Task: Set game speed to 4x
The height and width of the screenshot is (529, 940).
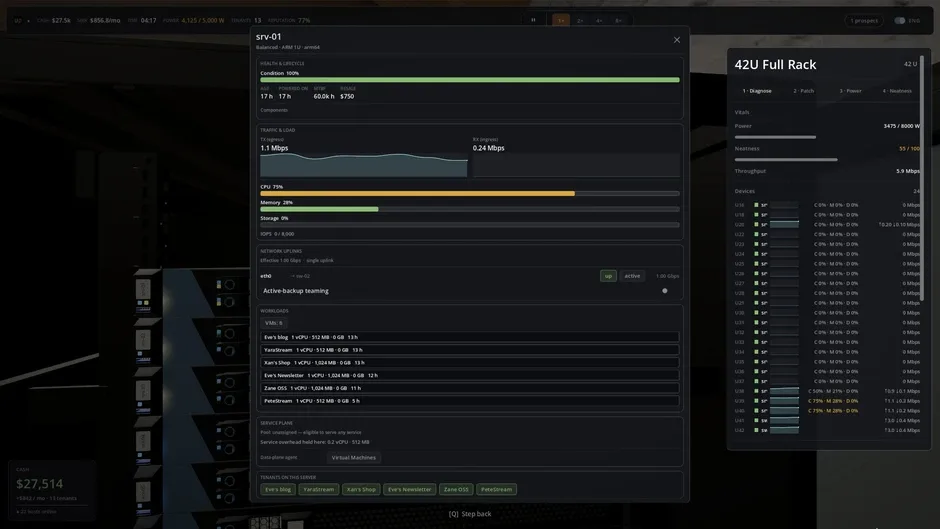Action: [599, 20]
